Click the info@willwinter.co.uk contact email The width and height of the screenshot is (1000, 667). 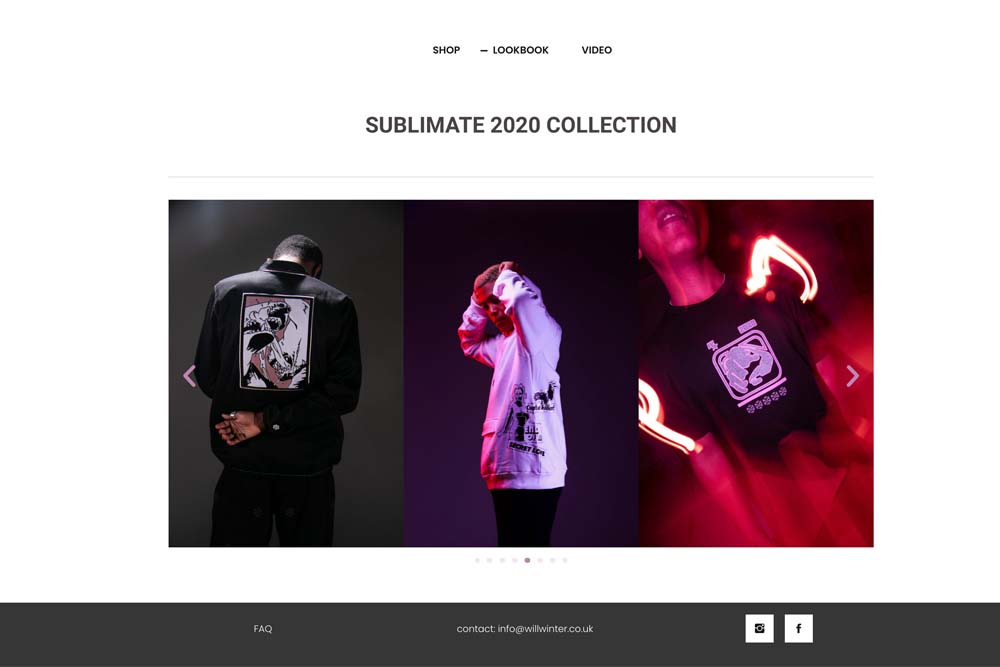pos(545,629)
